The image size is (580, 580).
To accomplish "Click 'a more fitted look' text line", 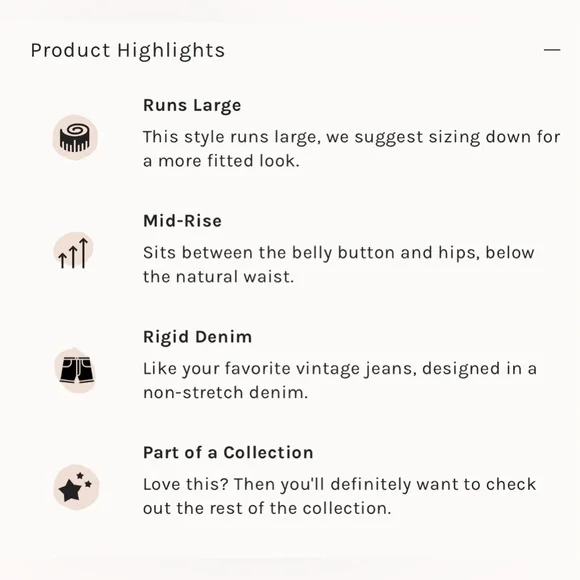I will [221, 161].
